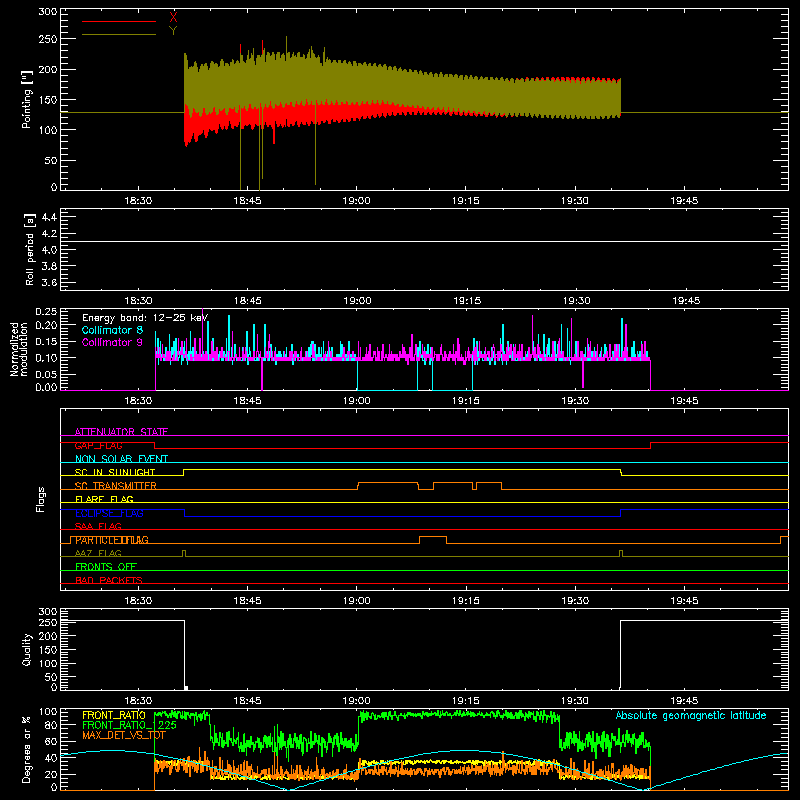Image resolution: width=800 pixels, height=800 pixels.
Task: Click the yellow FRONT_RATIO legend entry
Action: click(x=114, y=715)
